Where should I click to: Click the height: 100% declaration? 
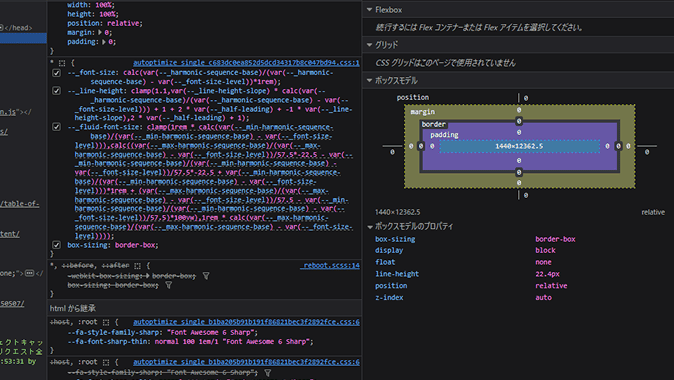tap(93, 14)
